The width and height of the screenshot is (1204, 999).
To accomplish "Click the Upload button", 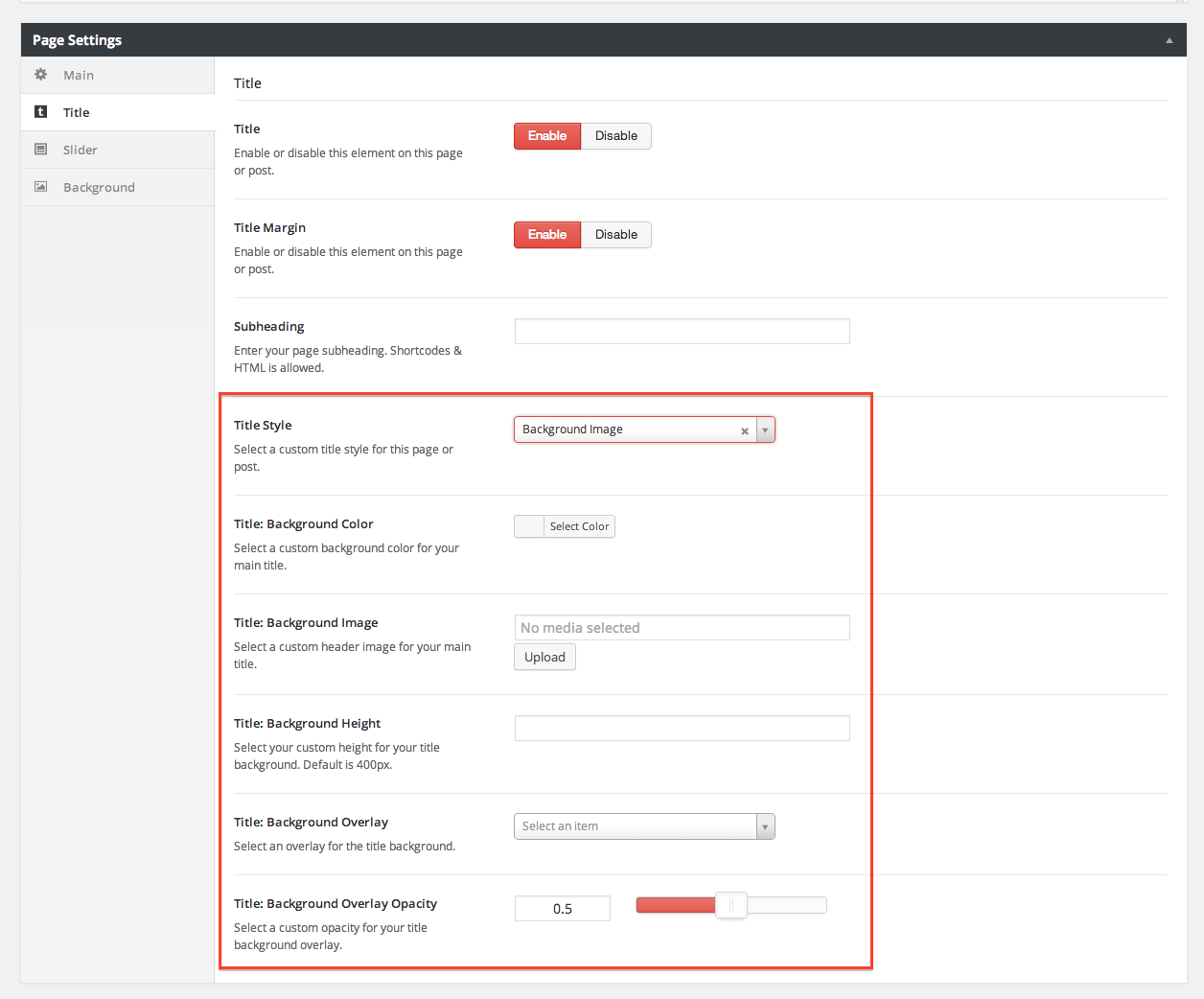I will click(544, 658).
